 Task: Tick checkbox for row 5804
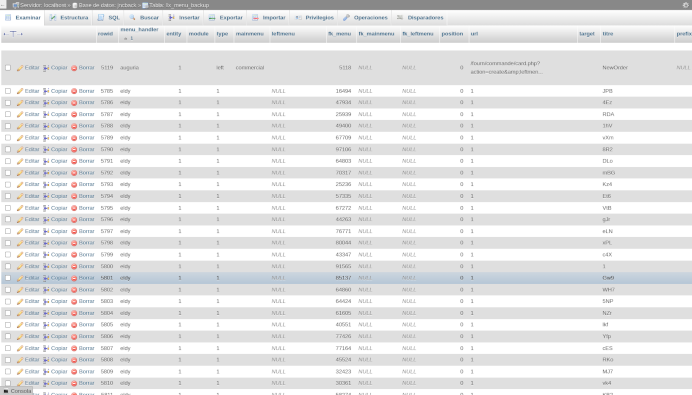8,313
